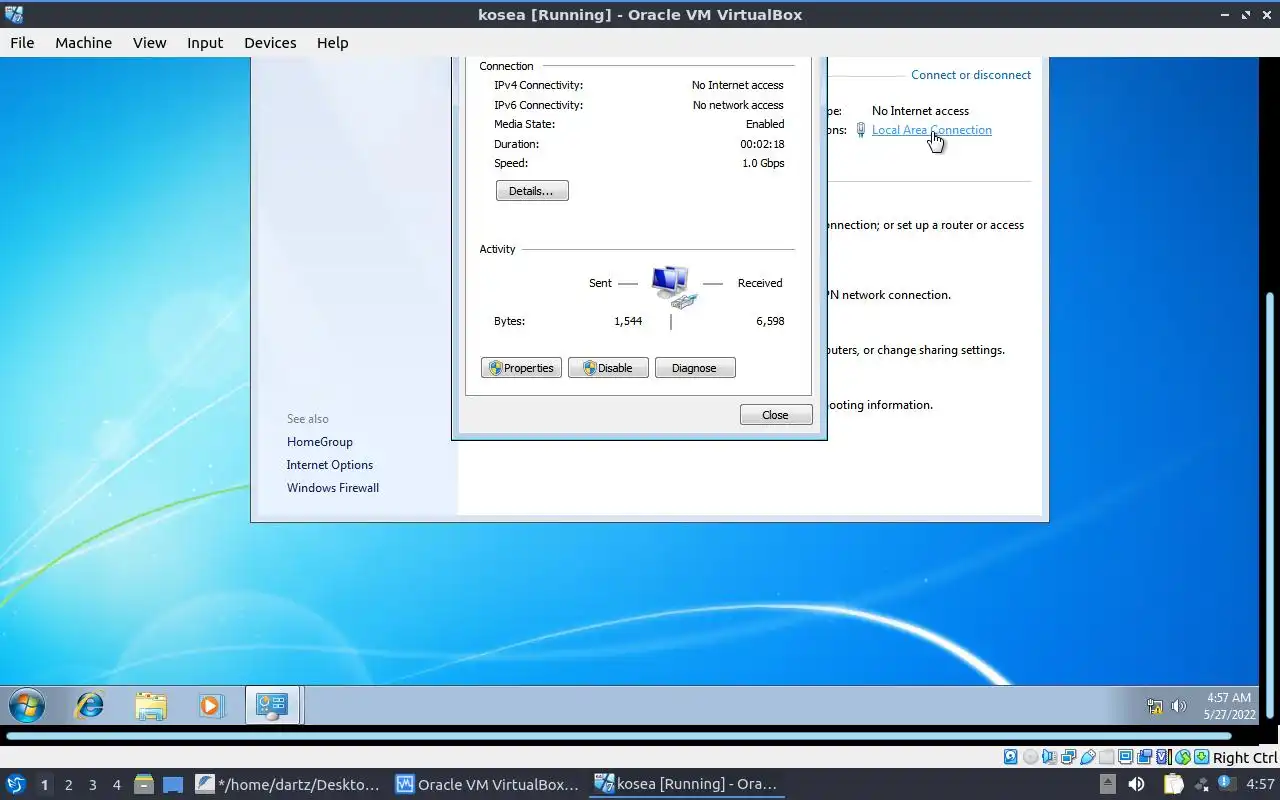Click the Windows volume speaker tray icon
The image size is (1280, 800).
pos(1179,706)
